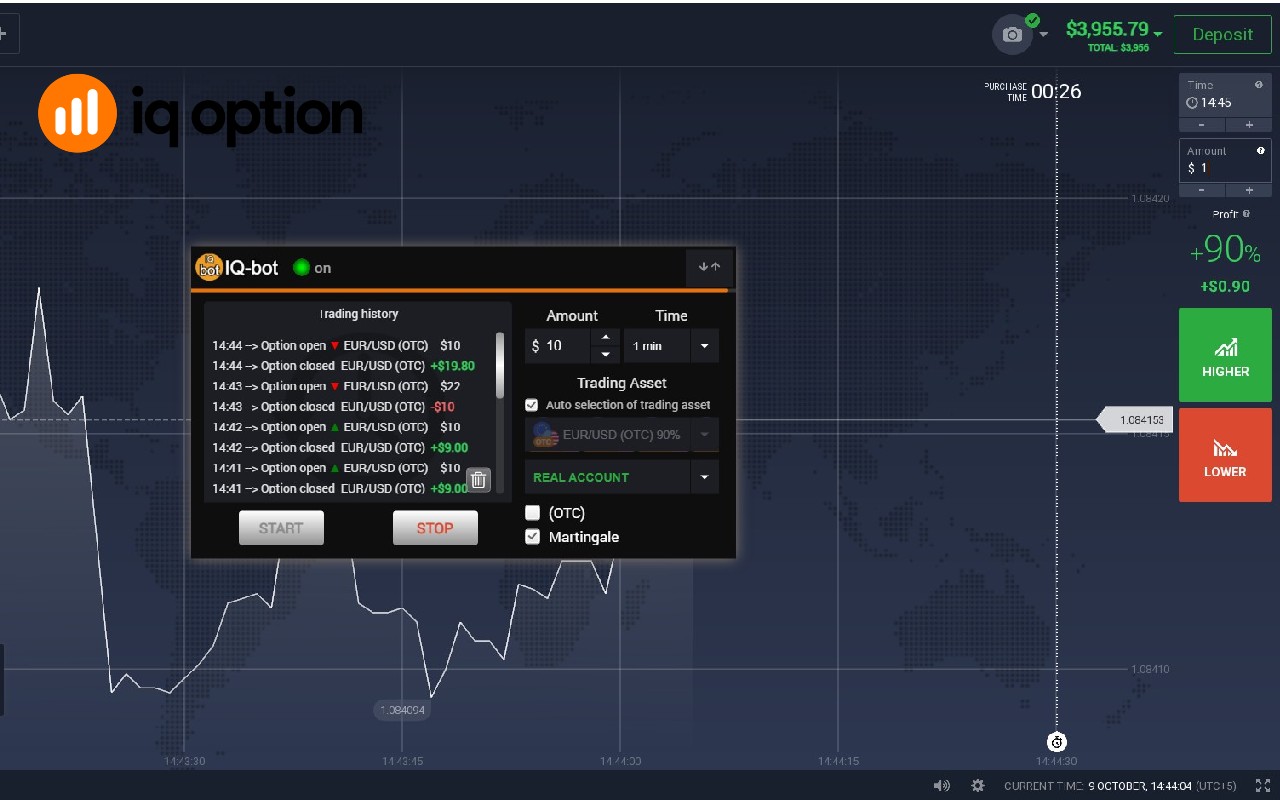The image size is (1280, 800).
Task: Select 14:41 Option closed +$9.00 row
Action: pyautogui.click(x=340, y=489)
